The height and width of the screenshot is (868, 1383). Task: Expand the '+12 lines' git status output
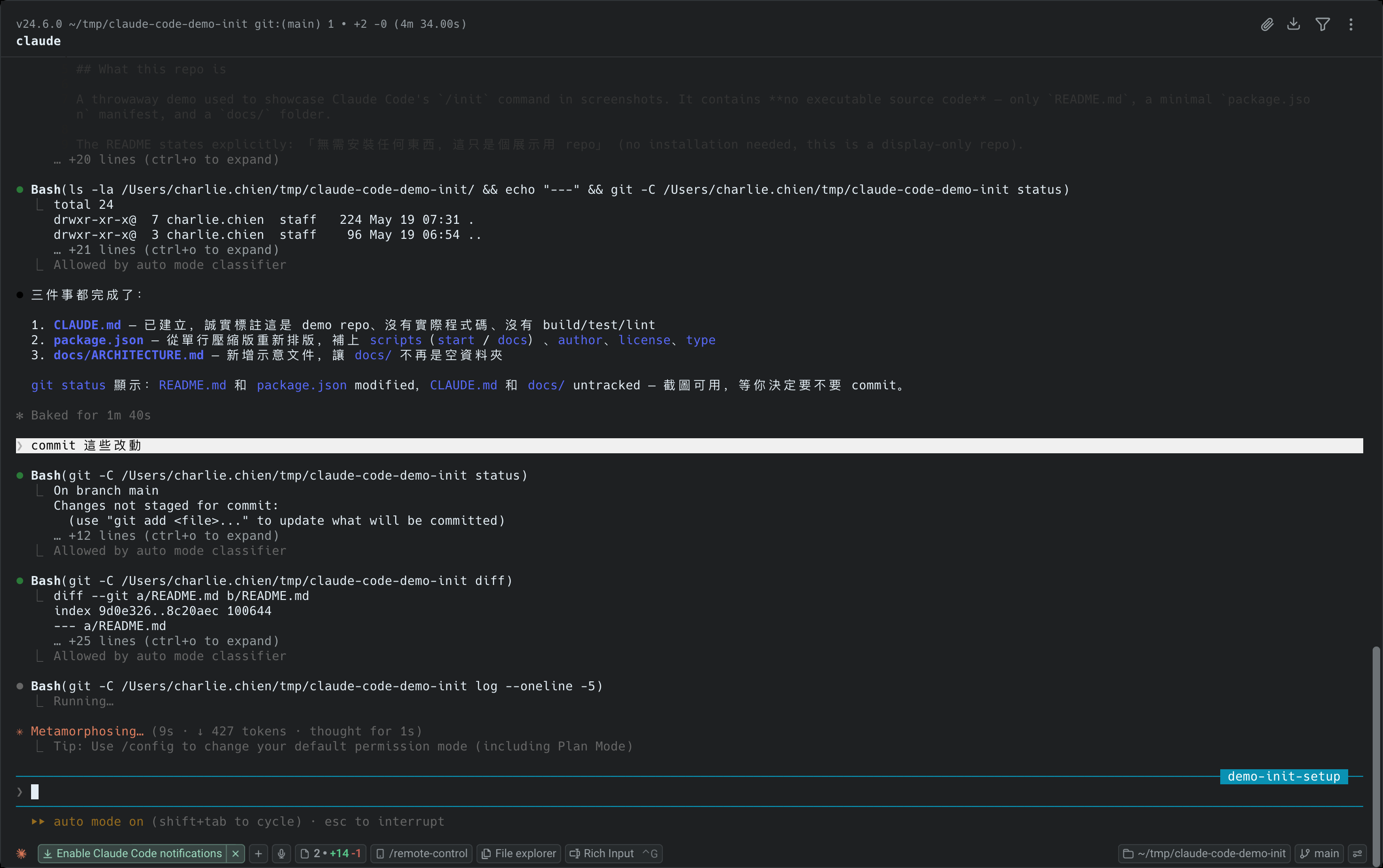tap(167, 536)
